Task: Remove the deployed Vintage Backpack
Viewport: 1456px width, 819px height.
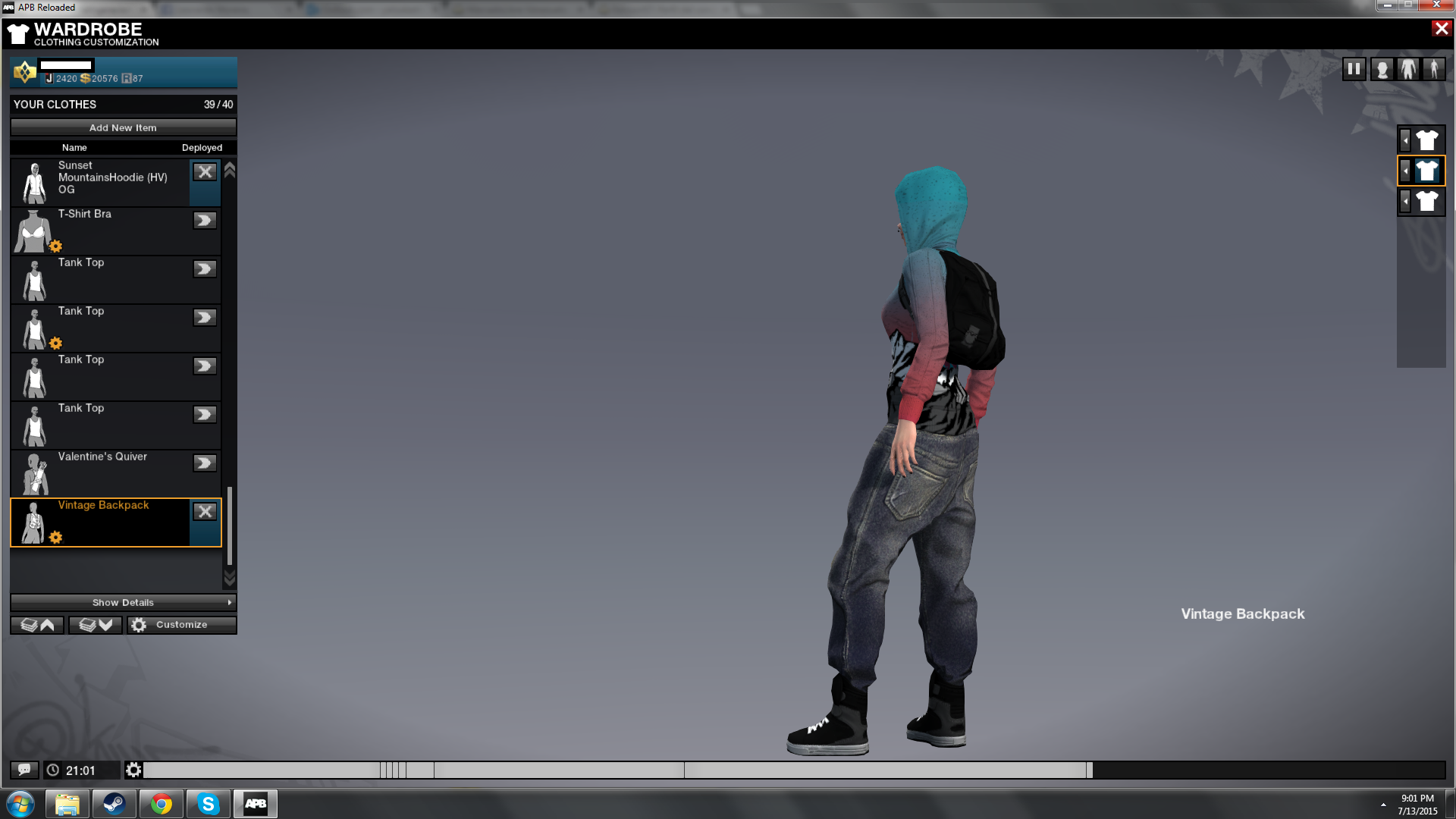Action: pyautogui.click(x=205, y=512)
